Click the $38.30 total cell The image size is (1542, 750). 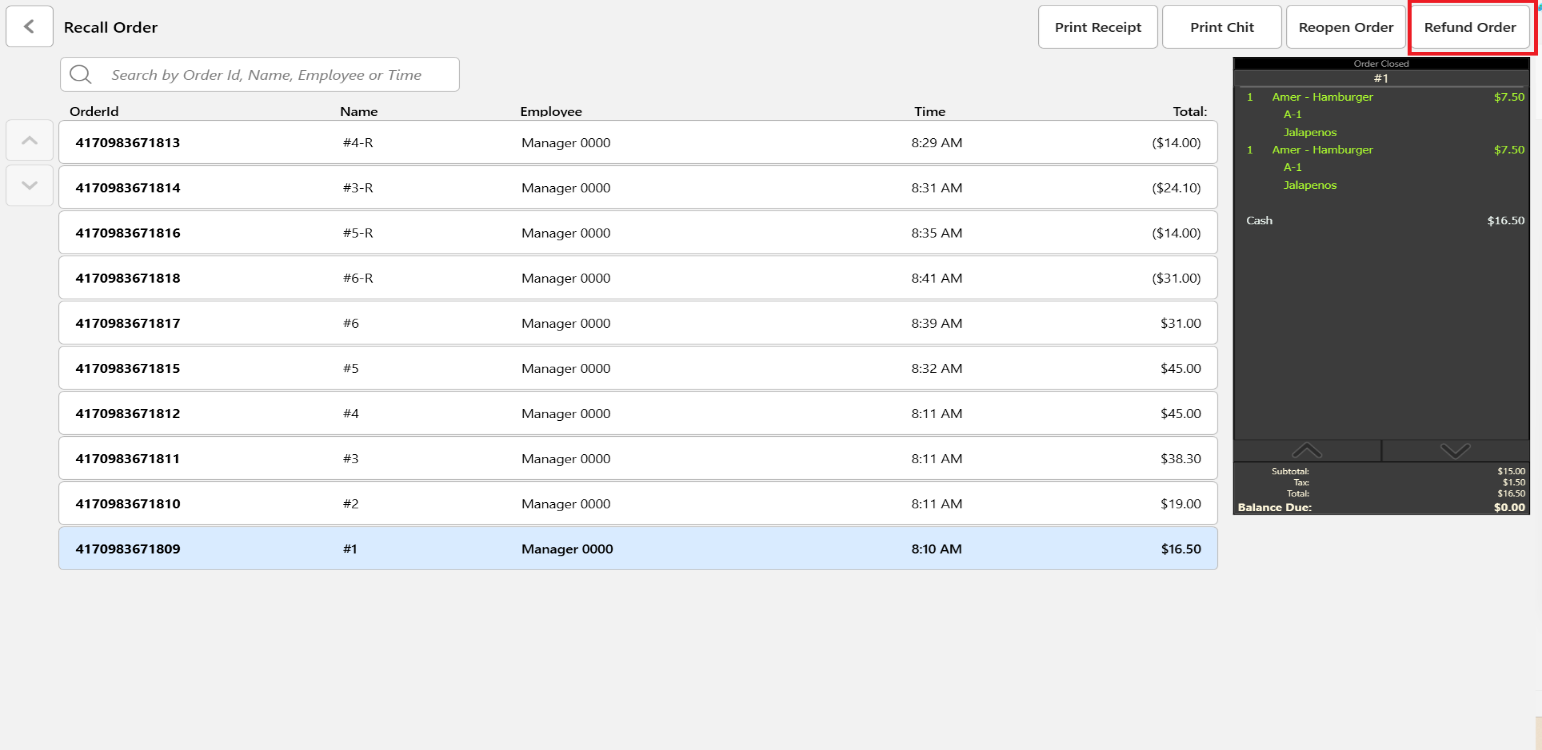[1181, 459]
